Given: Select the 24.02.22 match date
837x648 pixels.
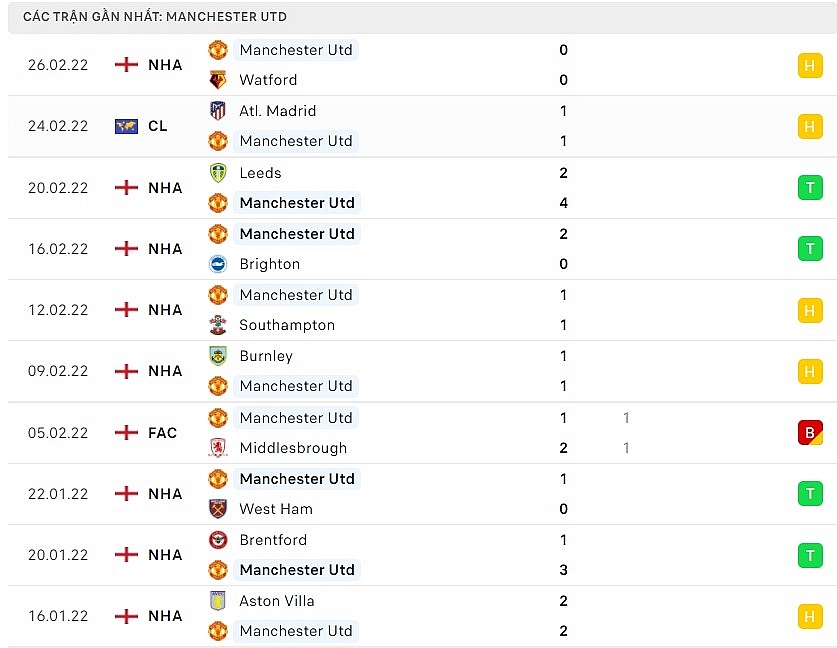Looking at the screenshot, I should [58, 126].
